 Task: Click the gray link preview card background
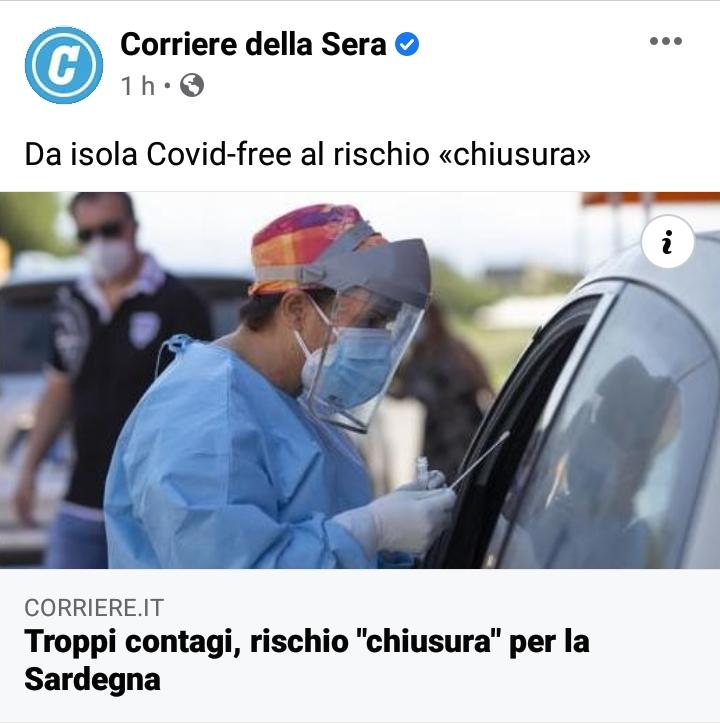(x=360, y=646)
